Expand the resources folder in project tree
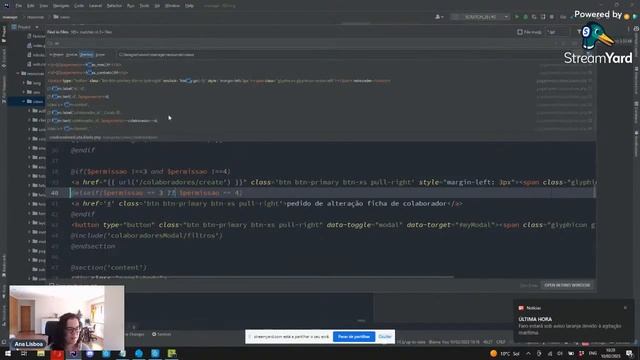This screenshot has height=360, width=640. coord(18,73)
